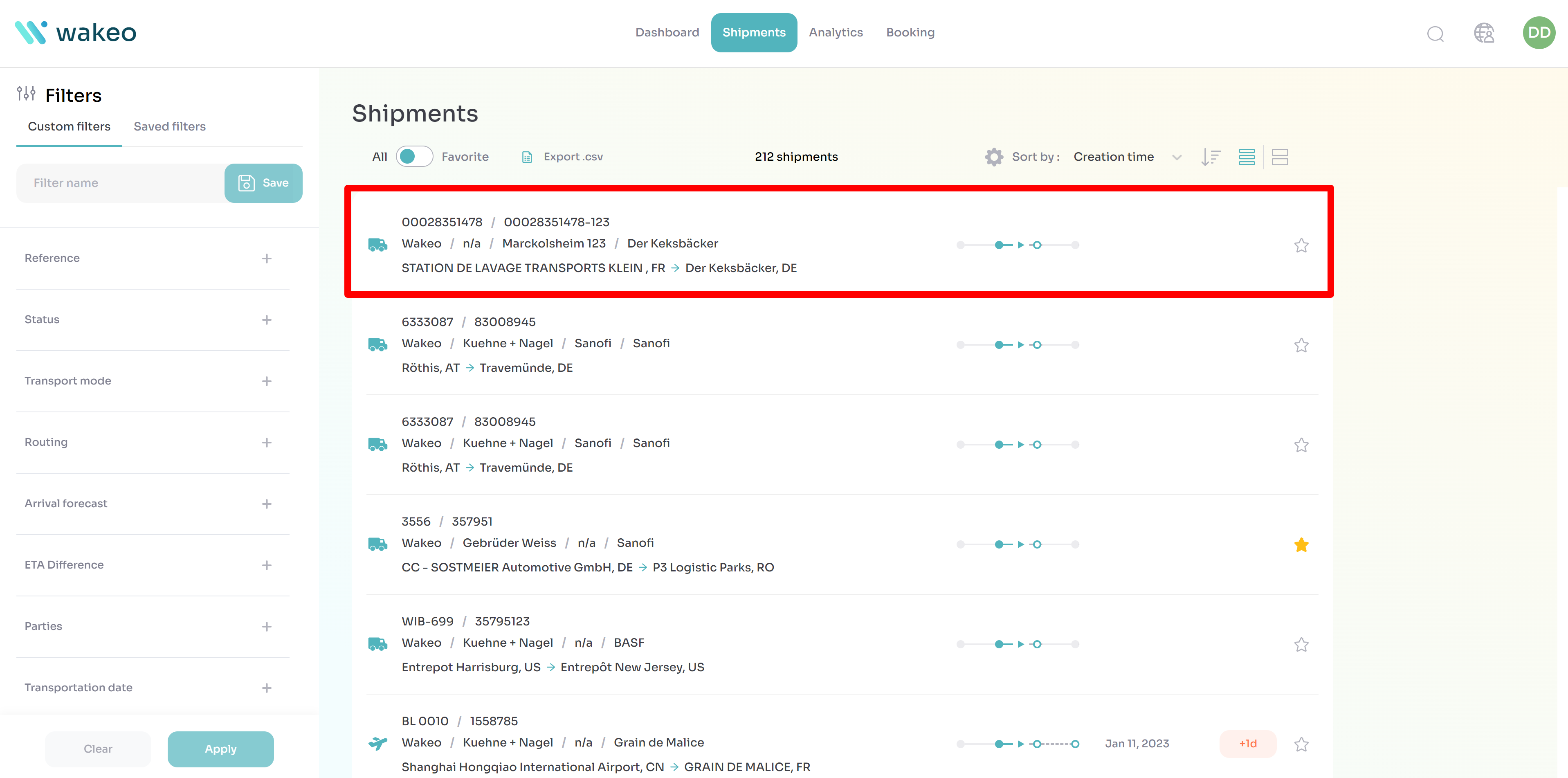Screen dimensions: 1568x778
Task: Unfavorite the Gebrüder Weiss shipment star
Action: pyautogui.click(x=1301, y=545)
